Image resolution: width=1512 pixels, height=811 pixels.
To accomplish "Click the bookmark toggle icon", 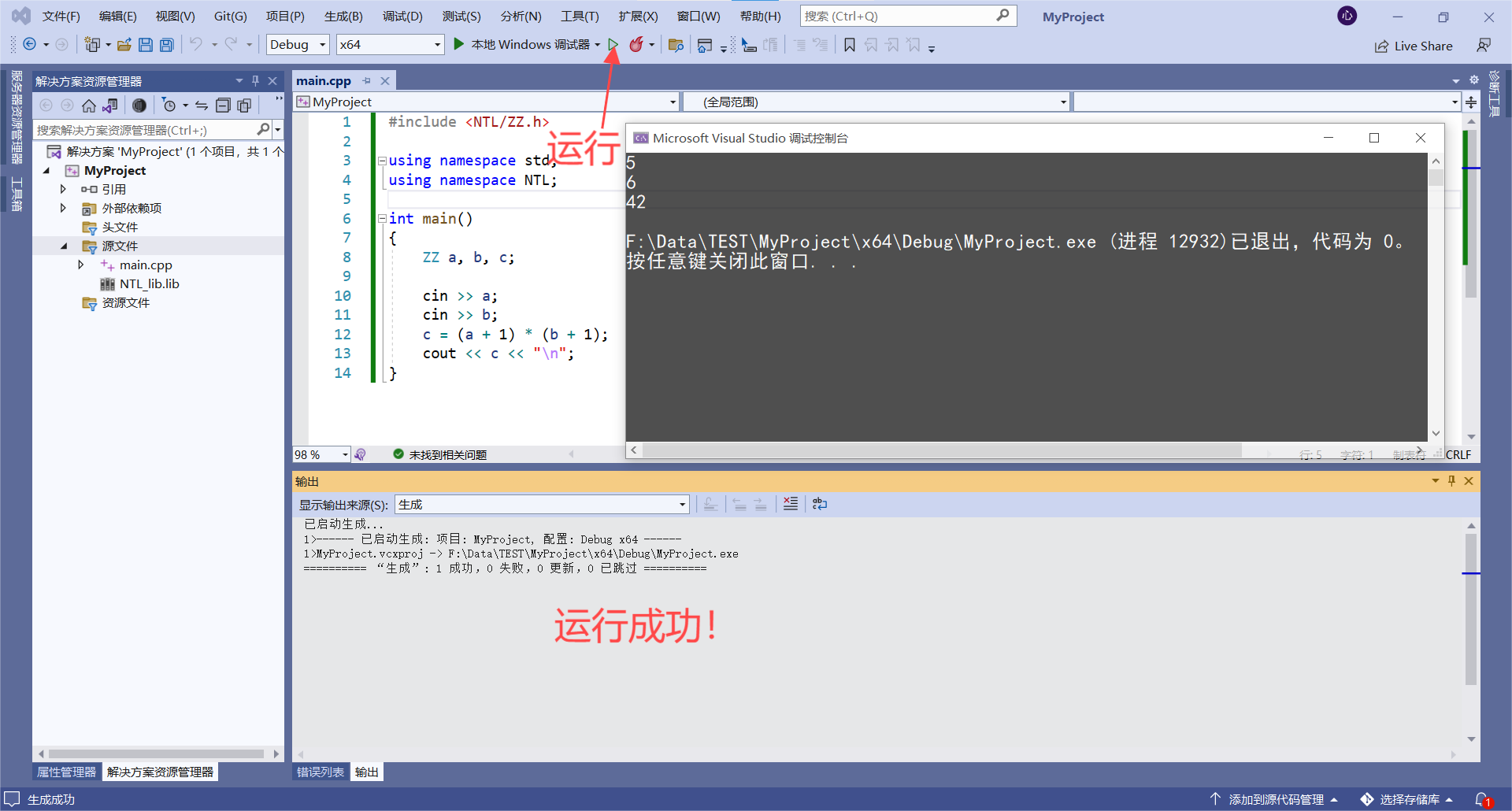I will pyautogui.click(x=850, y=45).
